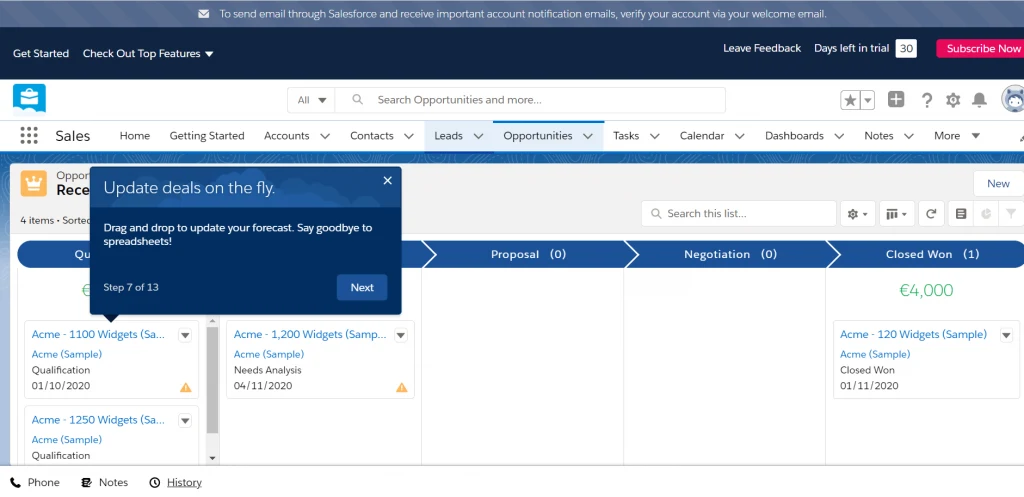Expand the Opportunities tab dropdown arrow
Image resolution: width=1024 pixels, height=497 pixels.
click(588, 136)
